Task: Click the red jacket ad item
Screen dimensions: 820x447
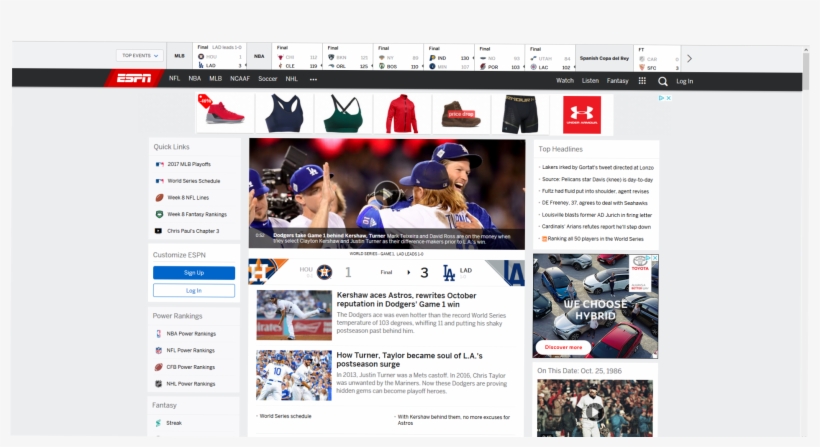Action: tap(402, 113)
